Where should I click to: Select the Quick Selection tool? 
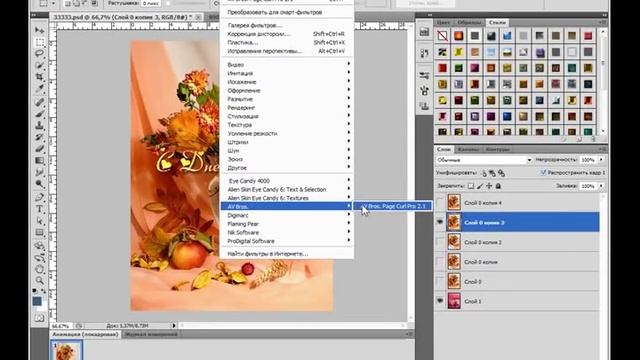40,65
